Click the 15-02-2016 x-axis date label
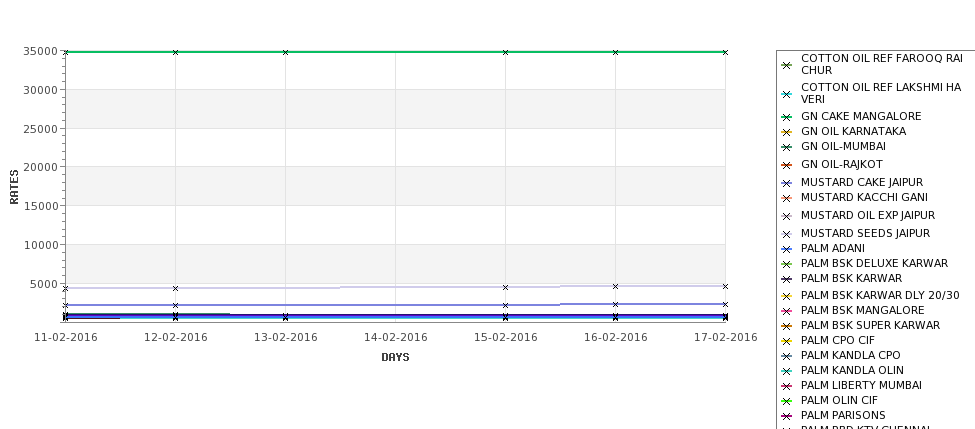Screen dimensions: 975x429 [506, 338]
